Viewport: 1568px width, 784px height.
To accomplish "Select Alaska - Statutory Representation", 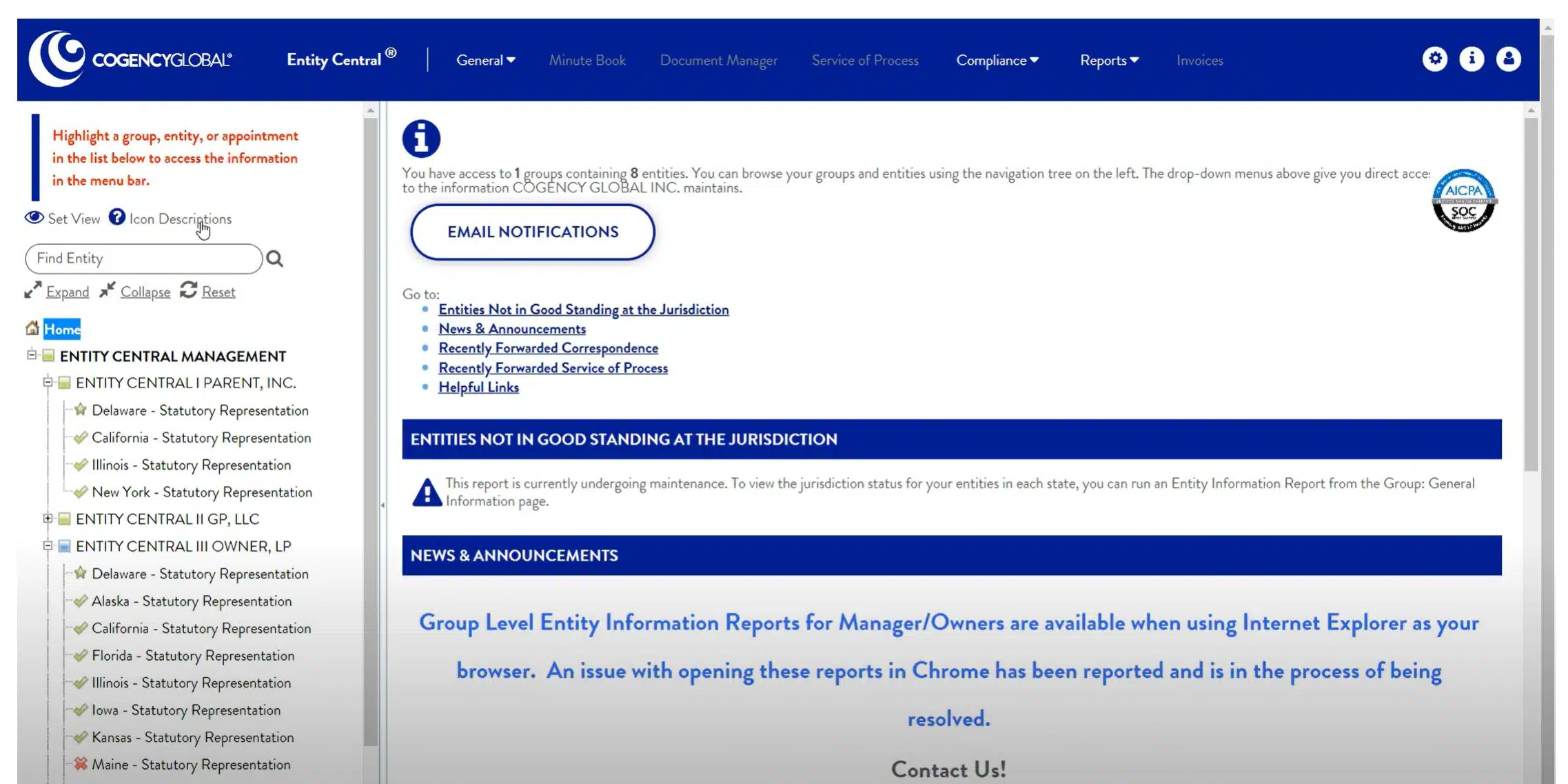I will tap(192, 601).
